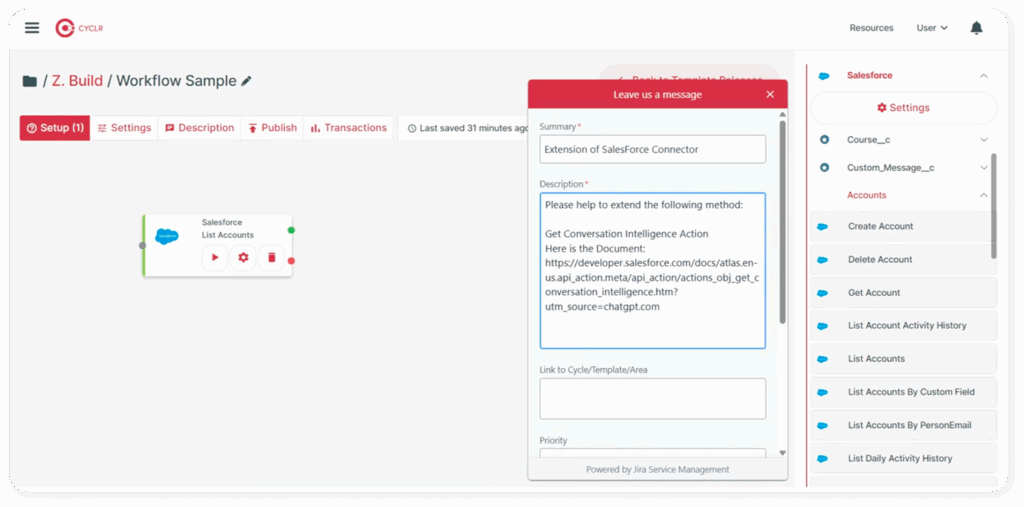Screen dimensions: 1024x507
Task: Open the User dropdown menu
Action: [x=932, y=28]
